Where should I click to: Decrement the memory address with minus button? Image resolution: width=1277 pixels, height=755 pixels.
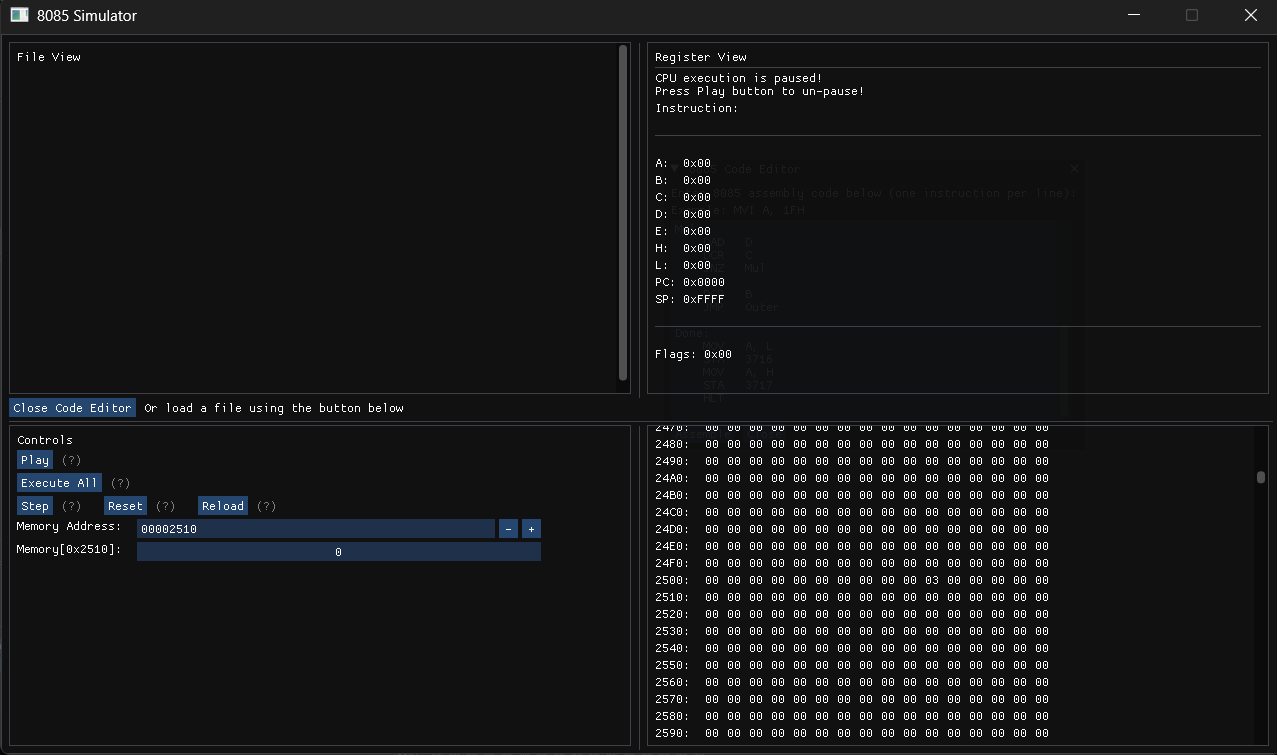[508, 529]
